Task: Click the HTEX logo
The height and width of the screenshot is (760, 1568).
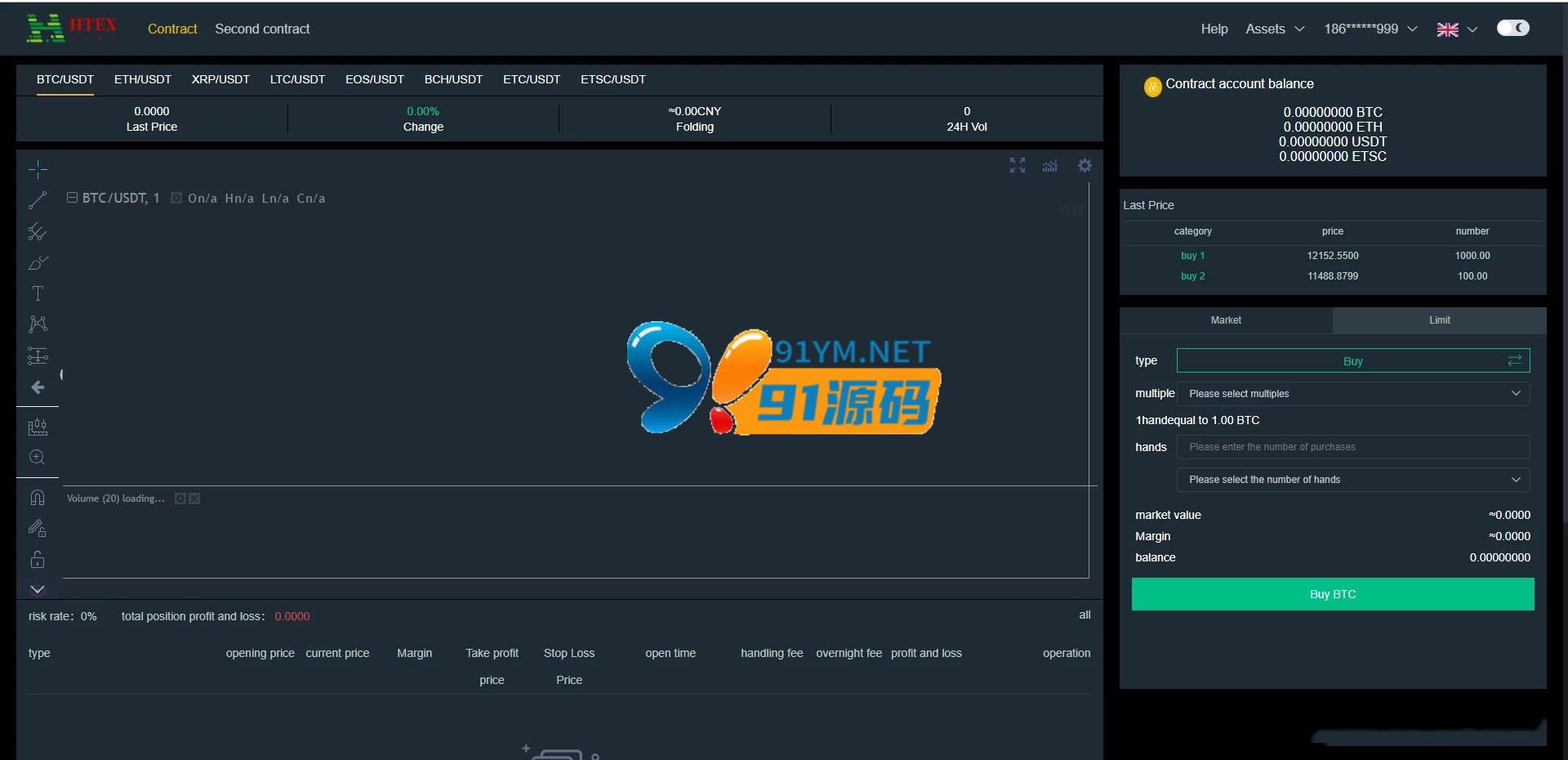Action: (x=72, y=28)
